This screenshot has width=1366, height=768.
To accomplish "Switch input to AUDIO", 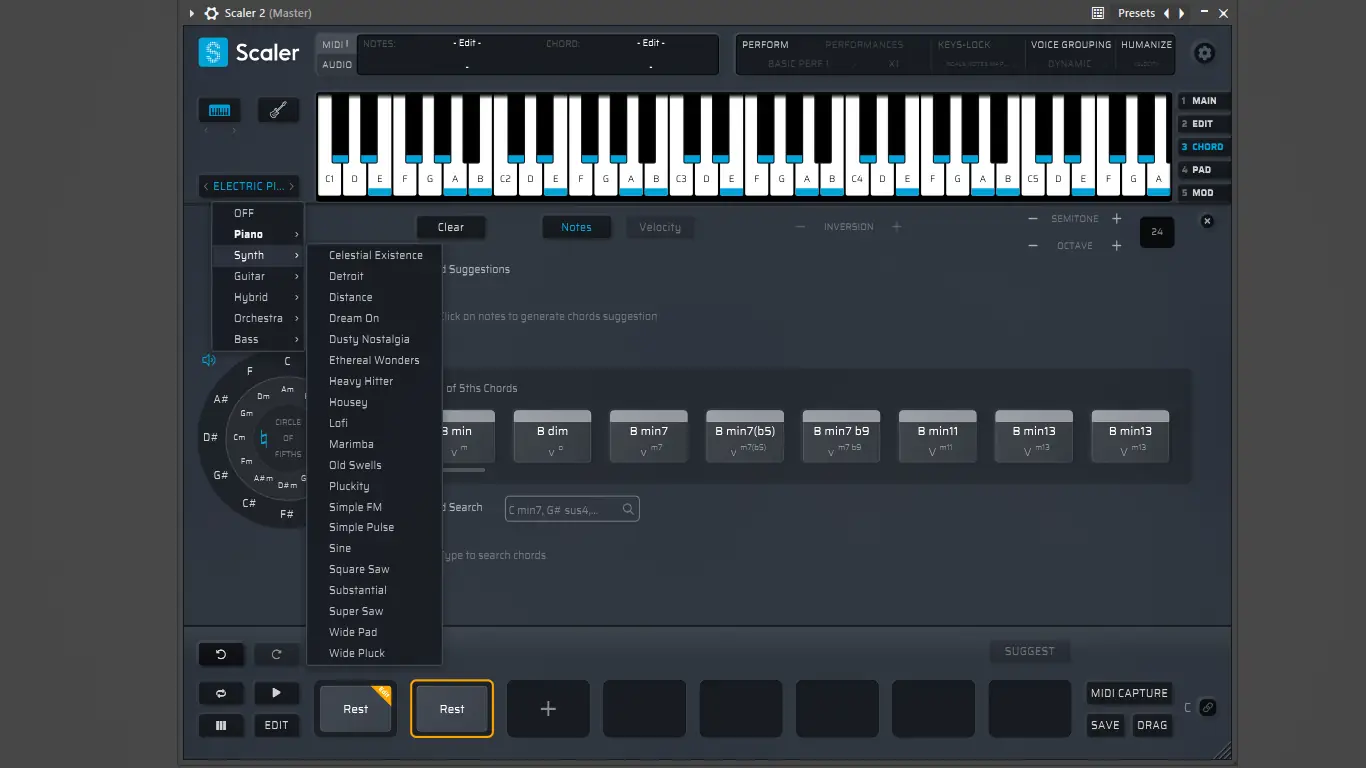I will point(335,65).
